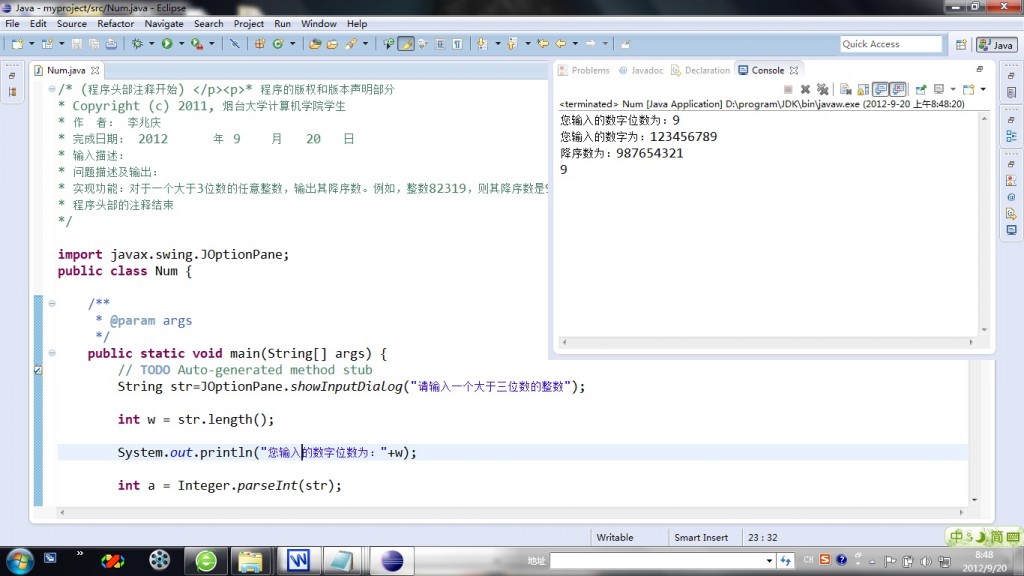This screenshot has width=1024, height=576.
Task: Click the Quick Access search field
Action: click(891, 44)
